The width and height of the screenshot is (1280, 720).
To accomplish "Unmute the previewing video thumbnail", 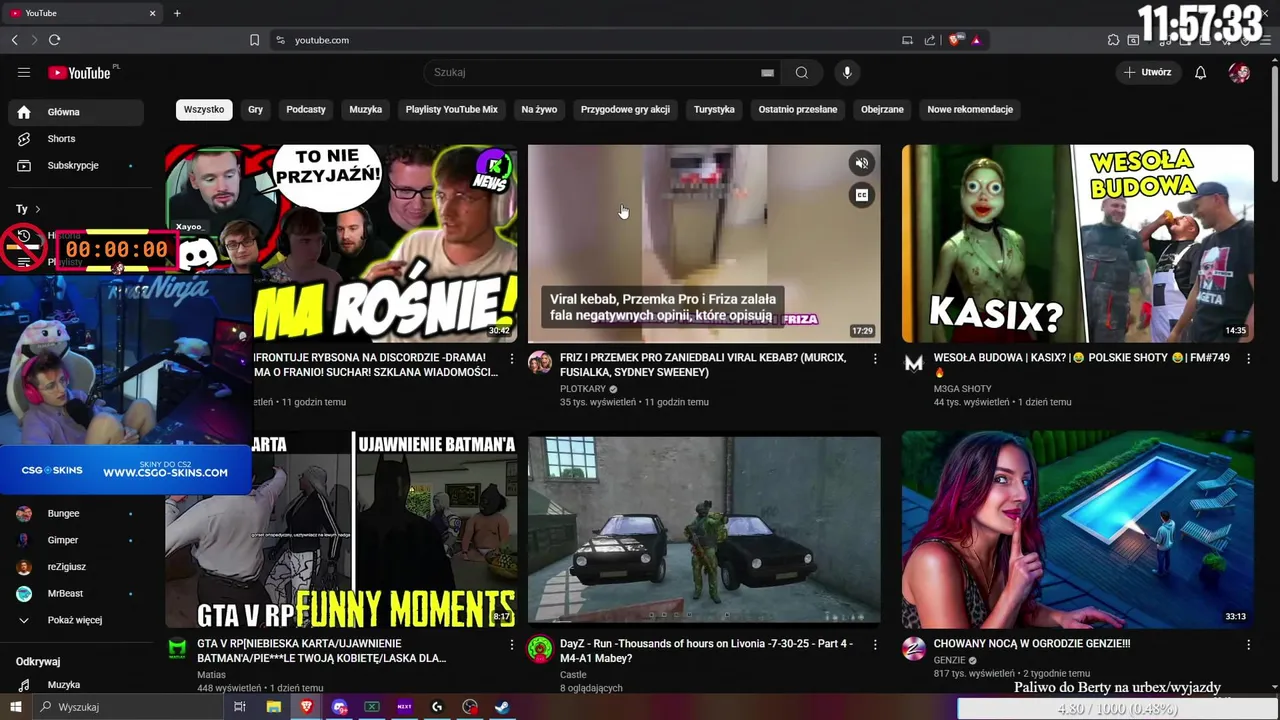I will (861, 163).
